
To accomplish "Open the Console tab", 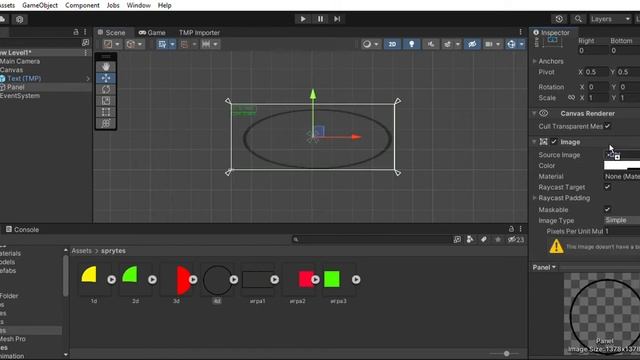I will pyautogui.click(x=22, y=229).
